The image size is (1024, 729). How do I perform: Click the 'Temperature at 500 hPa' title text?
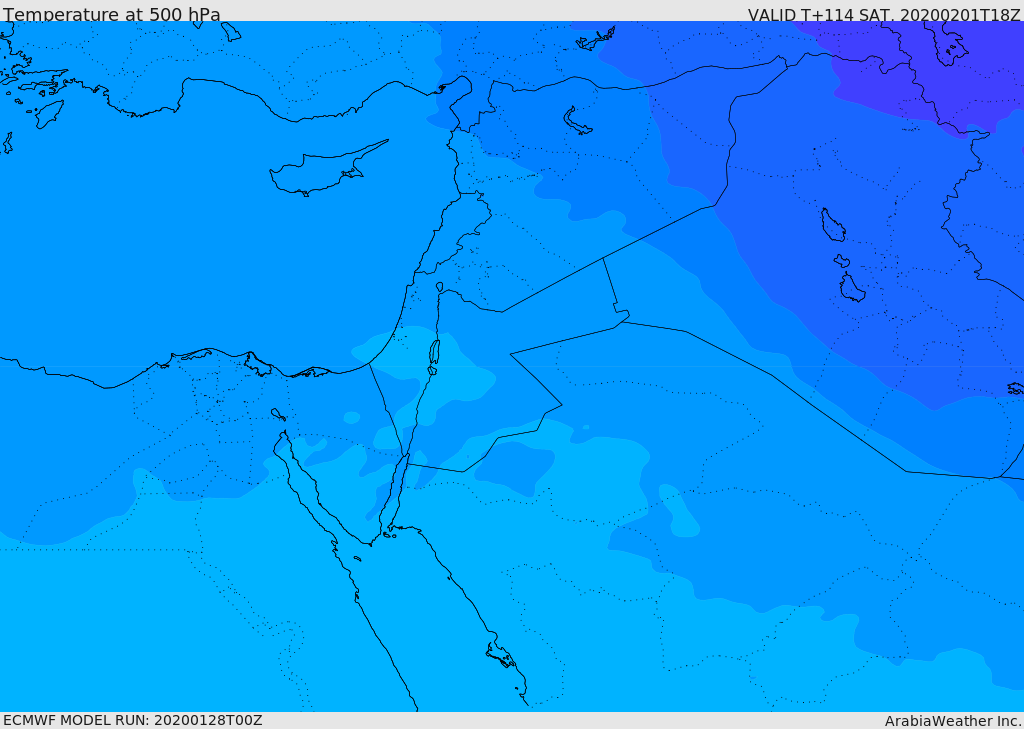pos(112,14)
